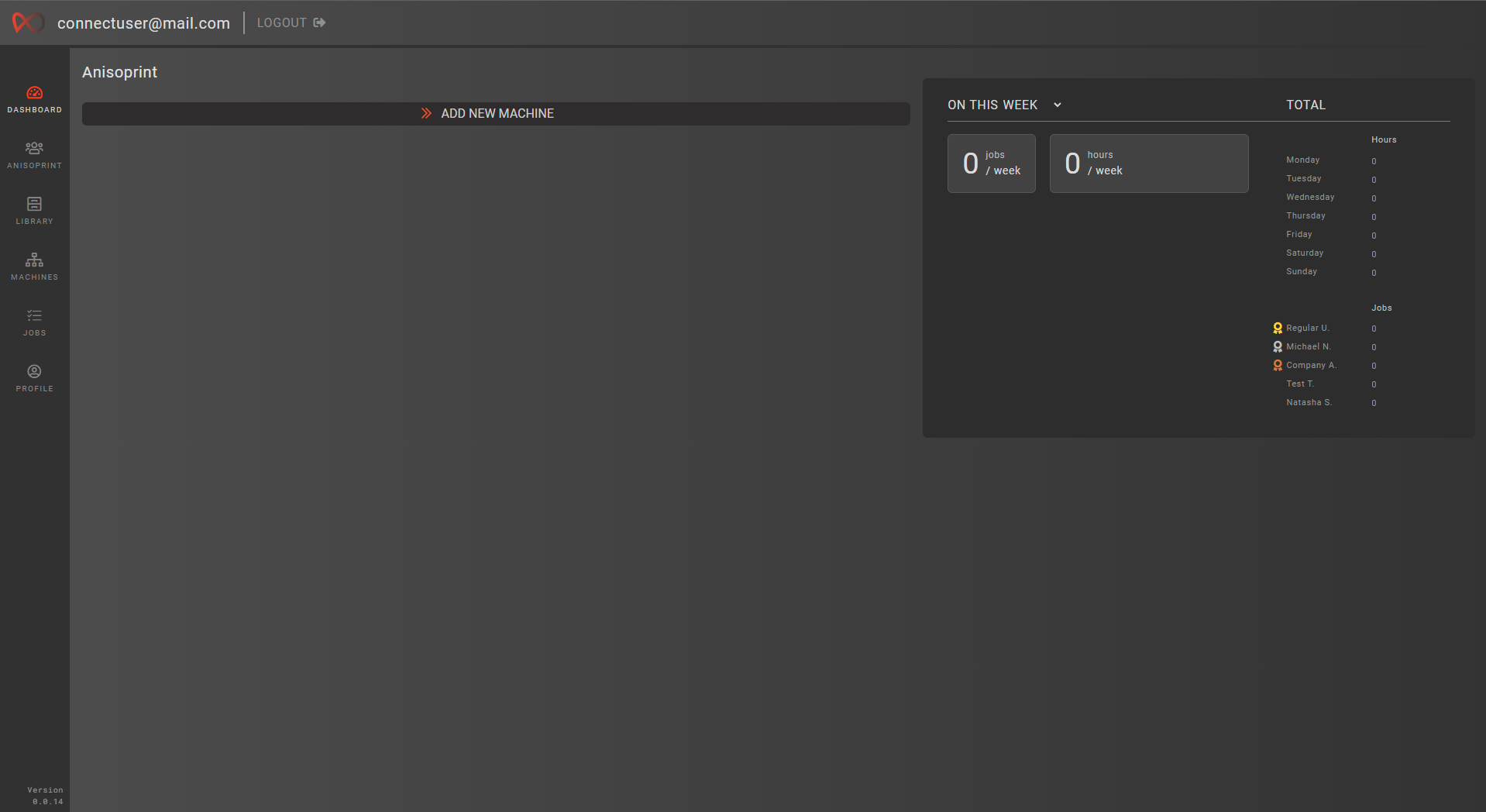The width and height of the screenshot is (1486, 812).
Task: Click the Jobs column heading
Action: [x=1381, y=308]
